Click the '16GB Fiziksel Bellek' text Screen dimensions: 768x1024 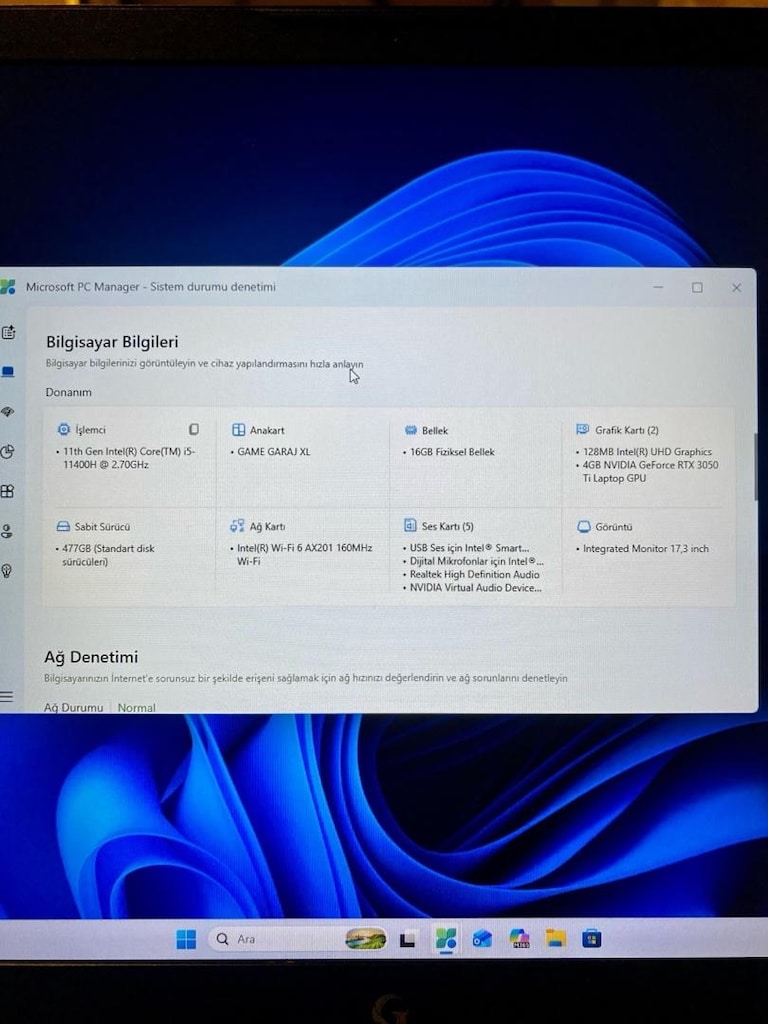452,451
